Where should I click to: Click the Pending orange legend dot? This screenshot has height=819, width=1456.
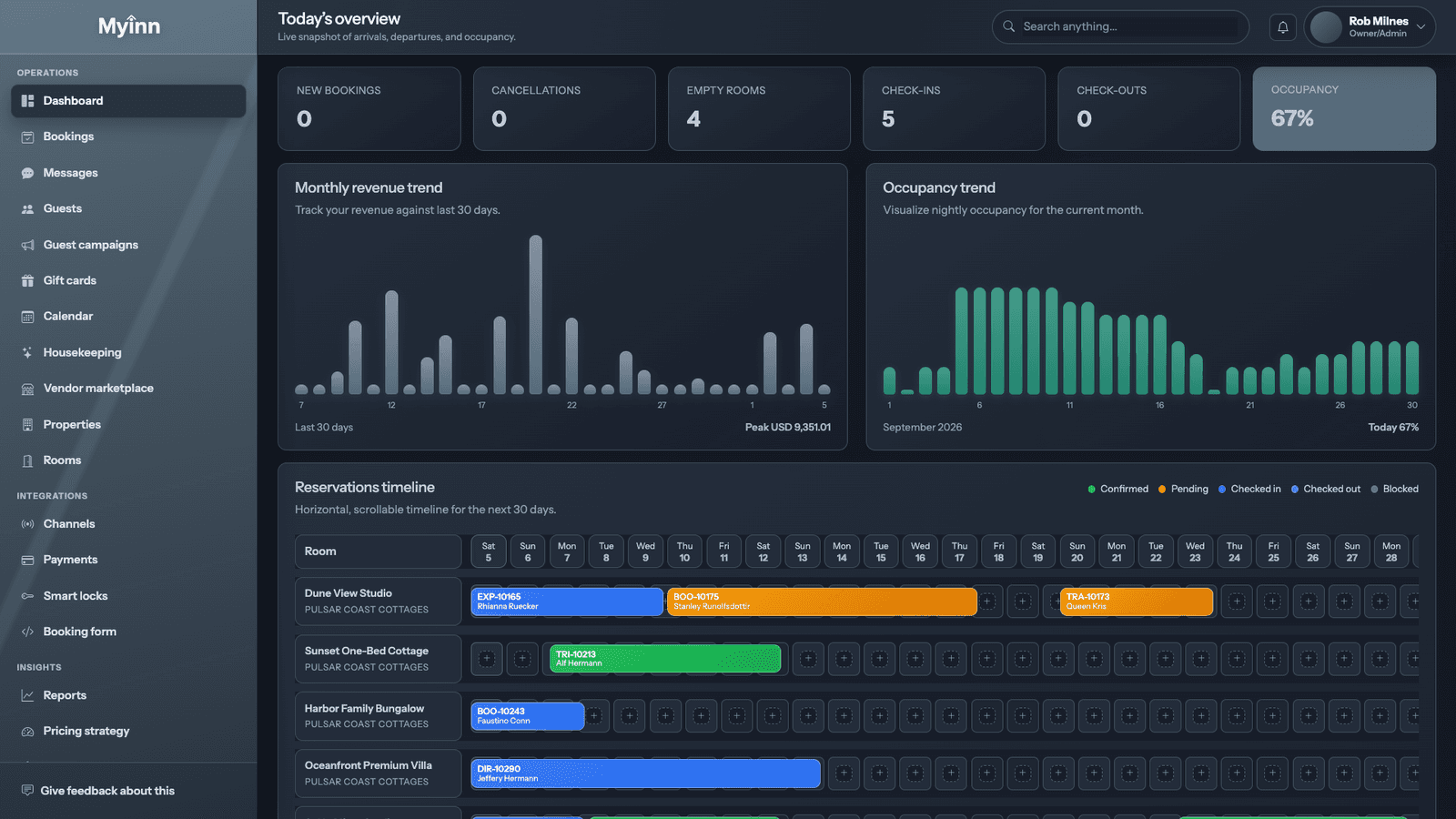point(1162,490)
